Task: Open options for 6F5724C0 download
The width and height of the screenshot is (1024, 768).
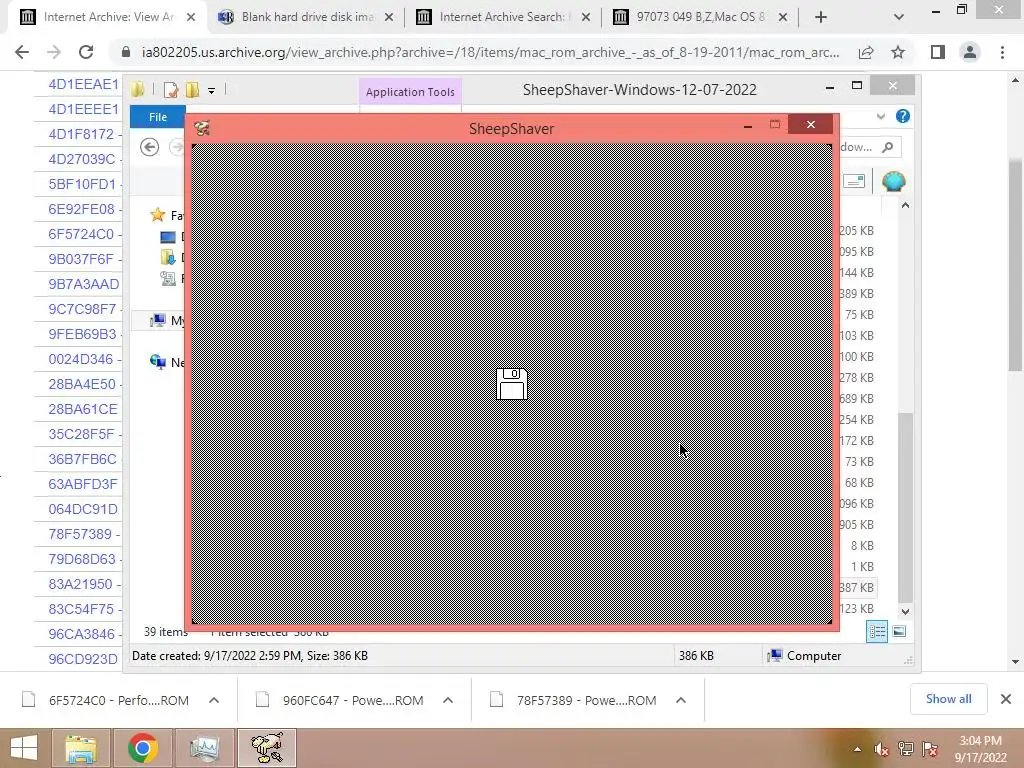Action: tap(214, 700)
